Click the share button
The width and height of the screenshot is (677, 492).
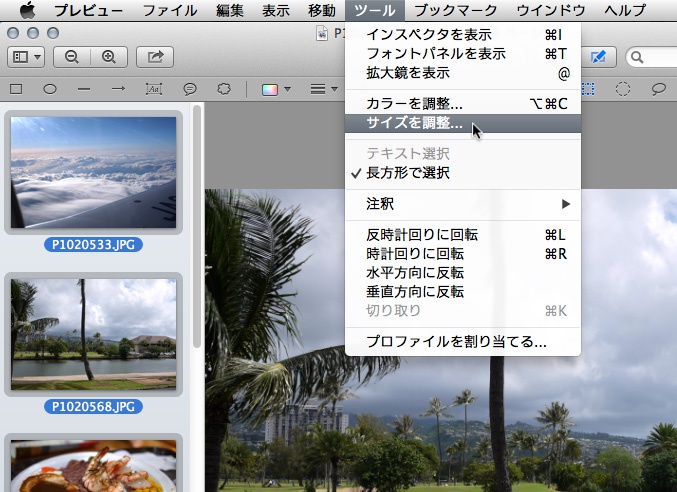[155, 57]
